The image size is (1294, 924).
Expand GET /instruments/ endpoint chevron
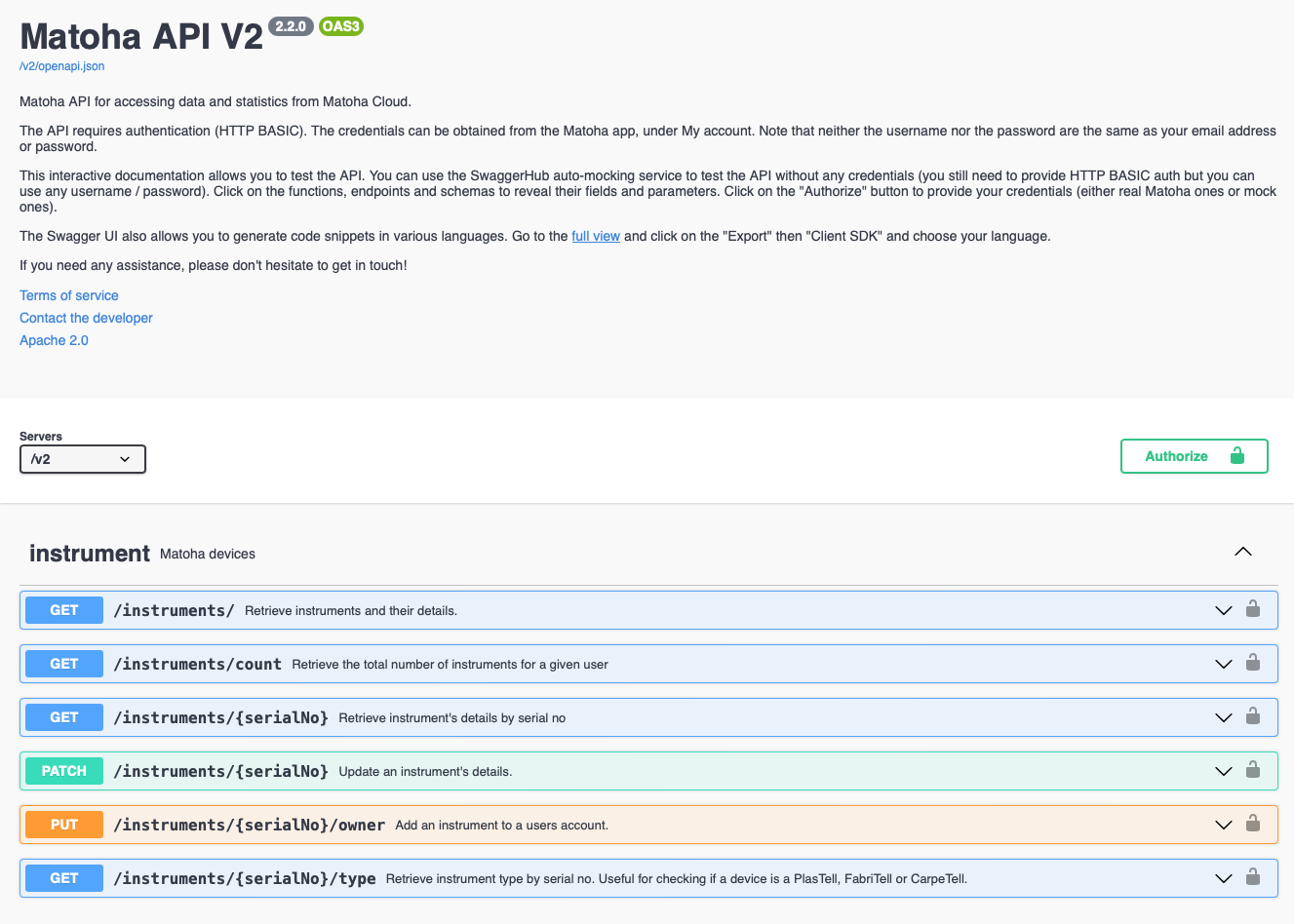click(x=1223, y=611)
